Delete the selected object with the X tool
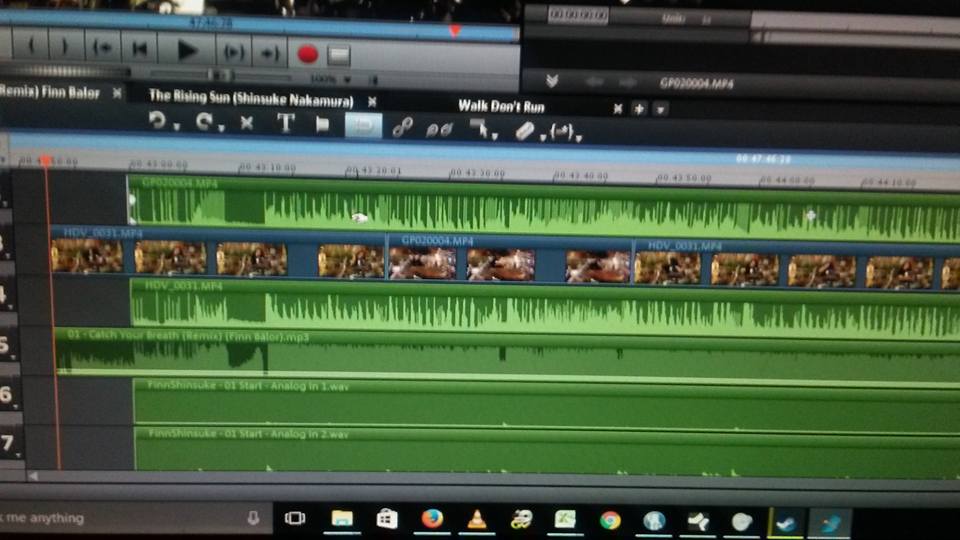This screenshot has height=540, width=960. (246, 123)
